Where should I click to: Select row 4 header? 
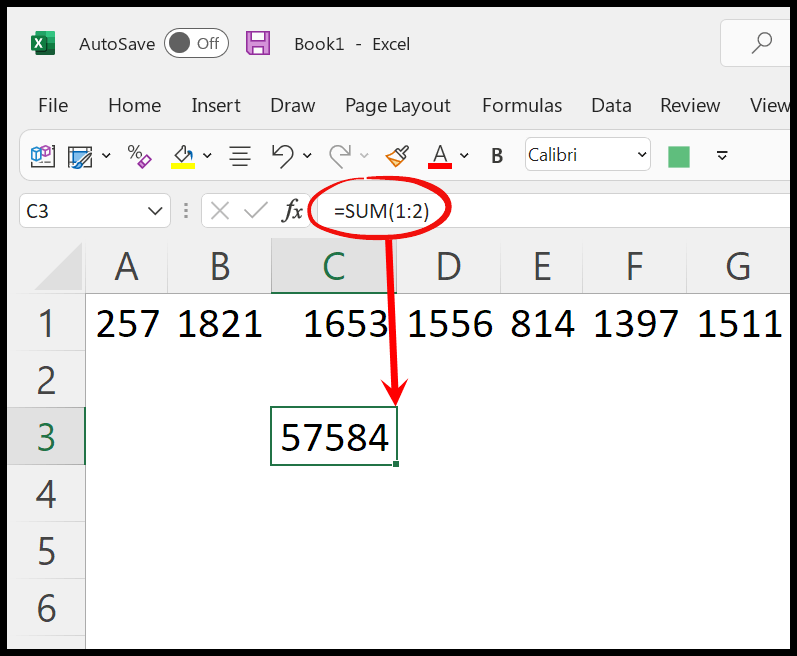[x=46, y=493]
